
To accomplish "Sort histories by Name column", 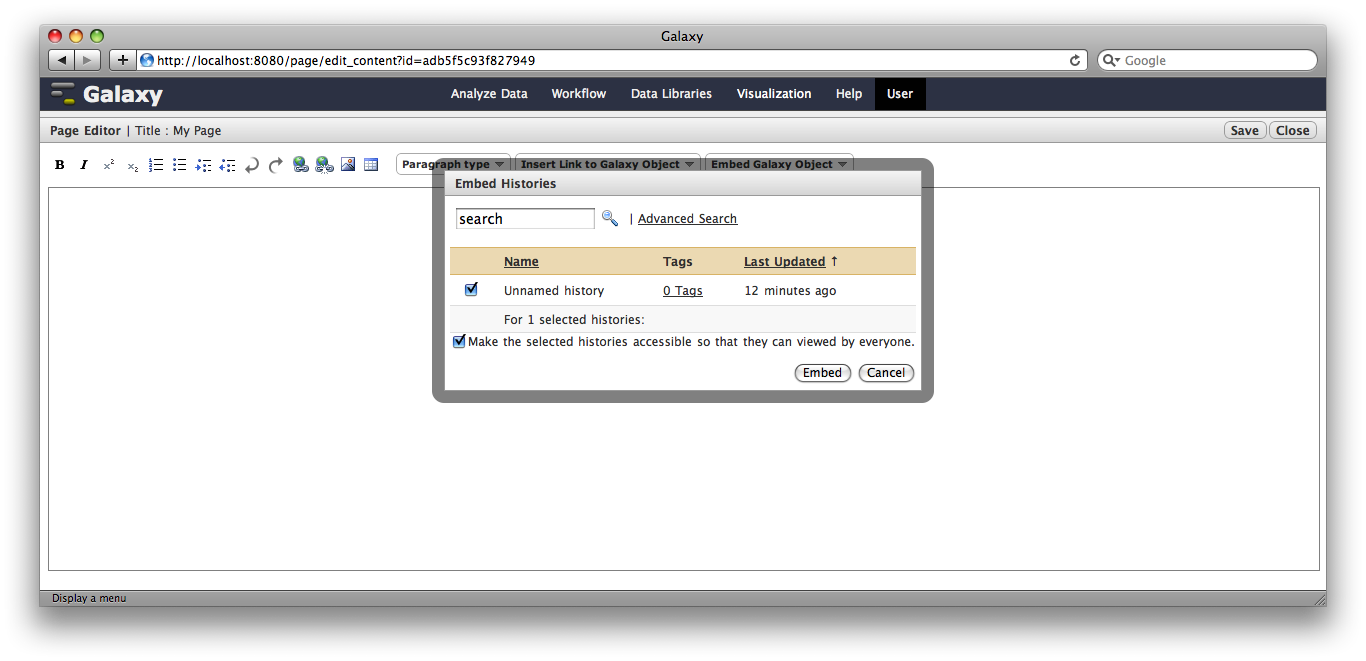I will tap(521, 262).
